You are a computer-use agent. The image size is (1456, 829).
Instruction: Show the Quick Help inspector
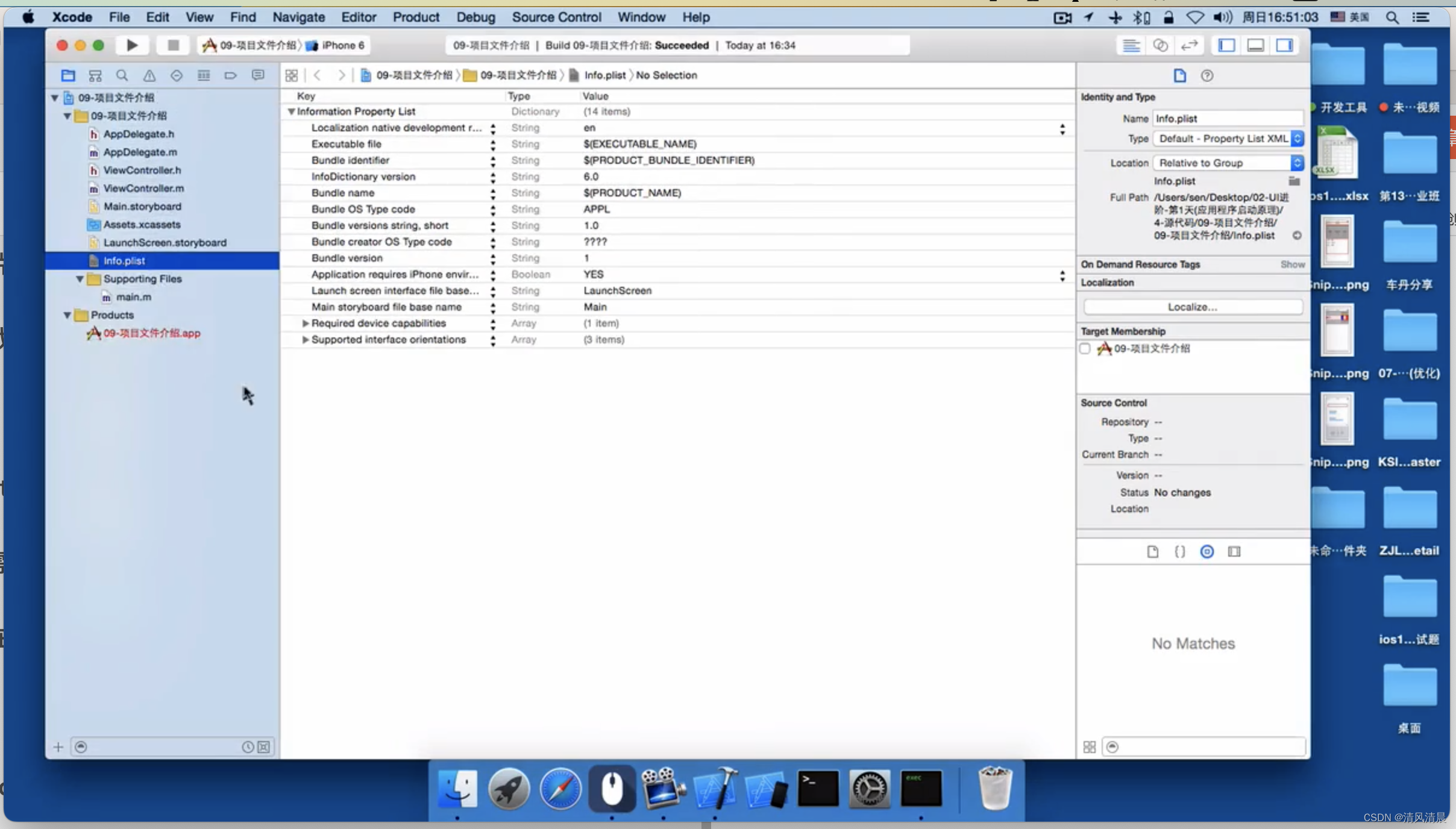(x=1207, y=75)
